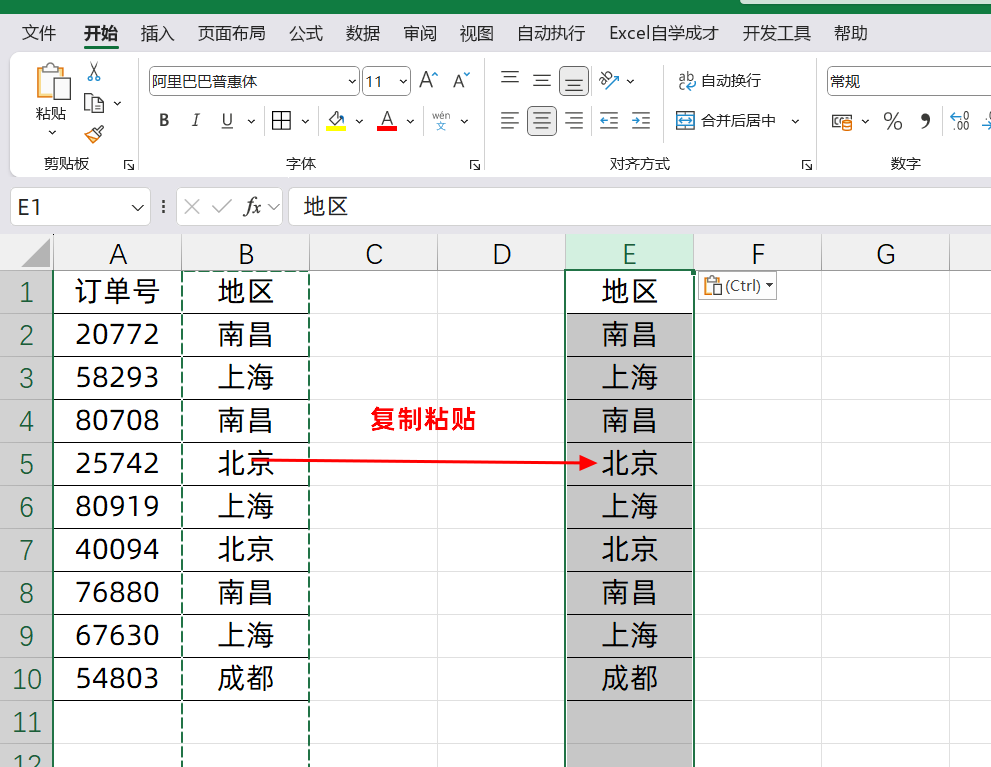Click the Paste clipboard icon

point(52,82)
